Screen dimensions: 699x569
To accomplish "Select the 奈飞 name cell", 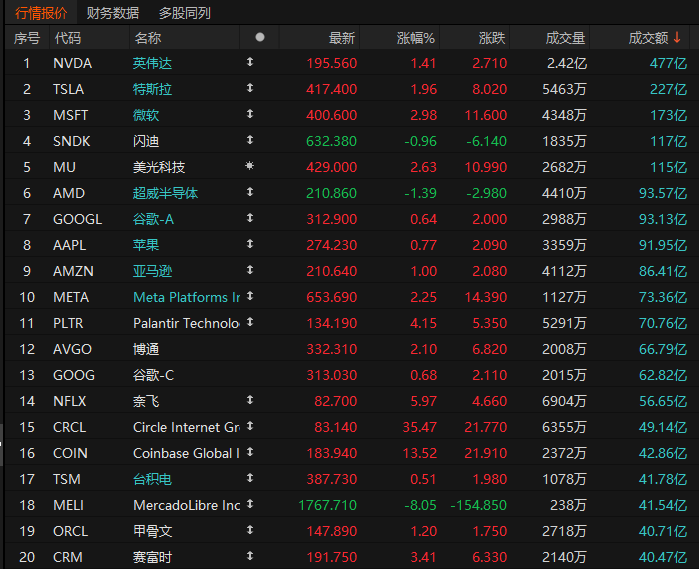I will coord(146,401).
